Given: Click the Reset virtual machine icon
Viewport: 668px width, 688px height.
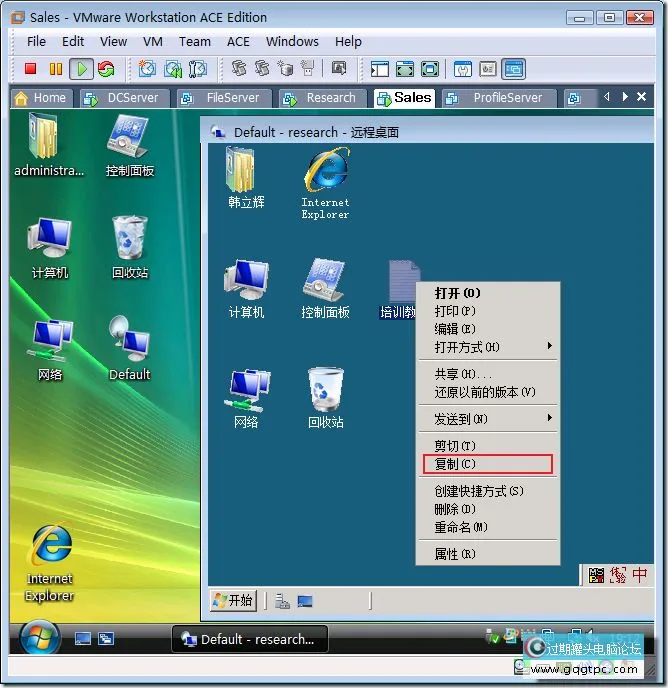Looking at the screenshot, I should click(x=106, y=69).
